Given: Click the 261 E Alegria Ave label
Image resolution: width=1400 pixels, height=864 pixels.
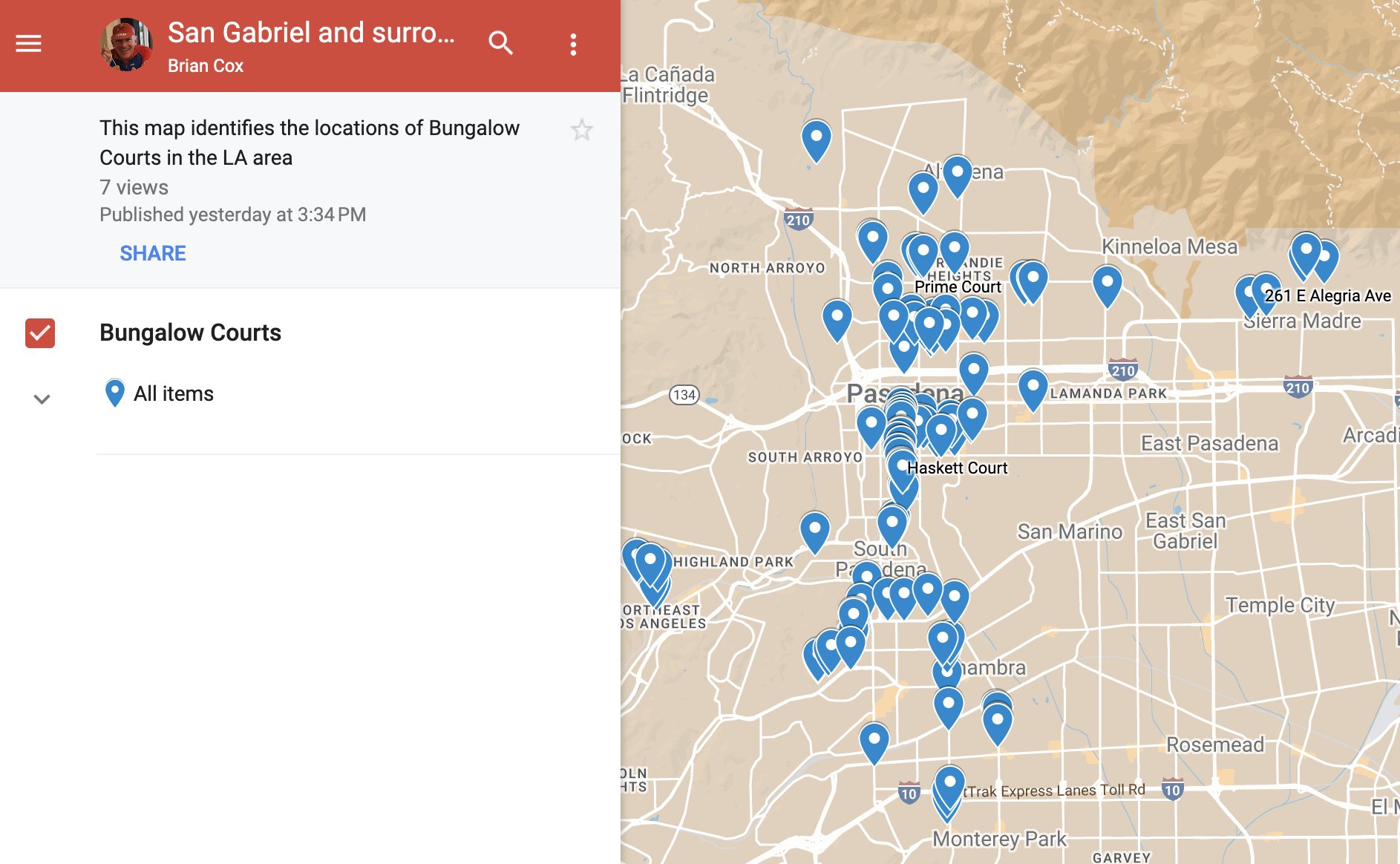Looking at the screenshot, I should pos(1328,295).
